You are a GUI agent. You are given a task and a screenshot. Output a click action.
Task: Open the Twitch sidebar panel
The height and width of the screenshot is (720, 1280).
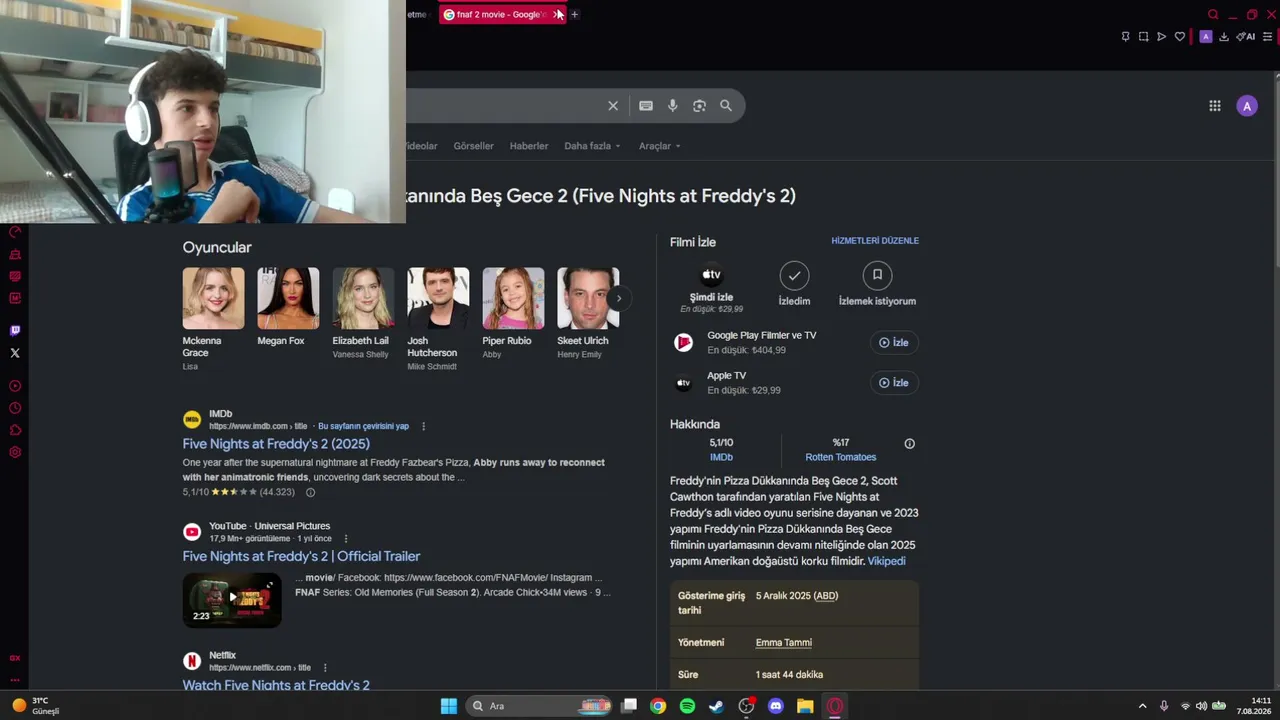15,331
